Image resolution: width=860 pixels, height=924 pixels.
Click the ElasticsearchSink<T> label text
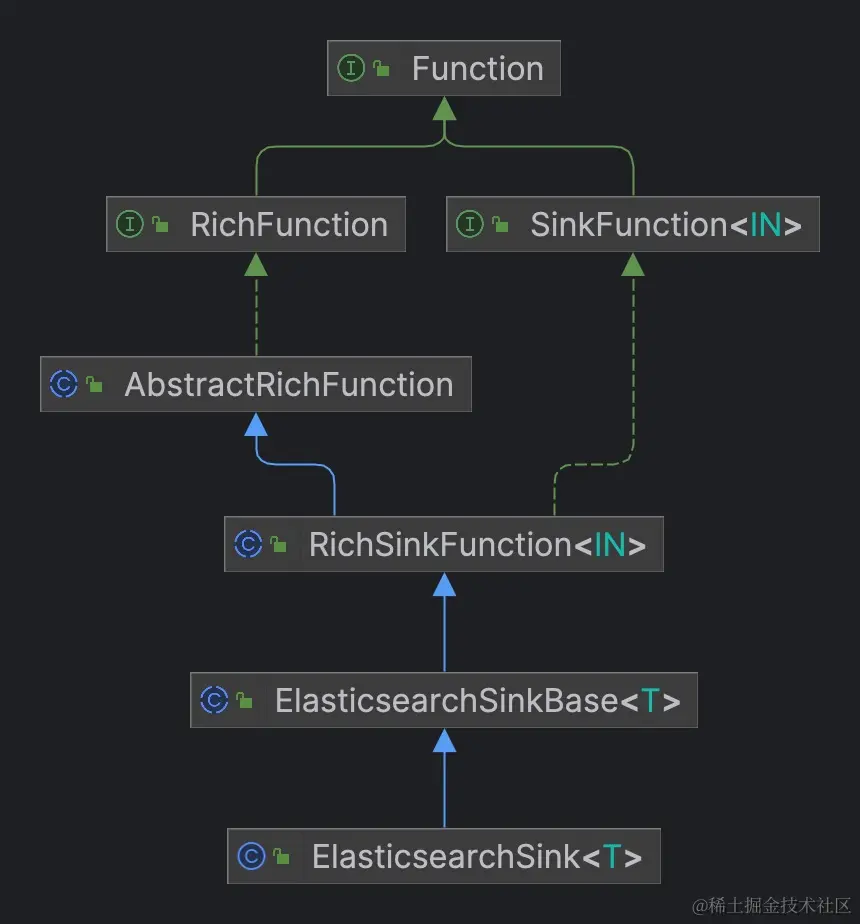point(477,856)
